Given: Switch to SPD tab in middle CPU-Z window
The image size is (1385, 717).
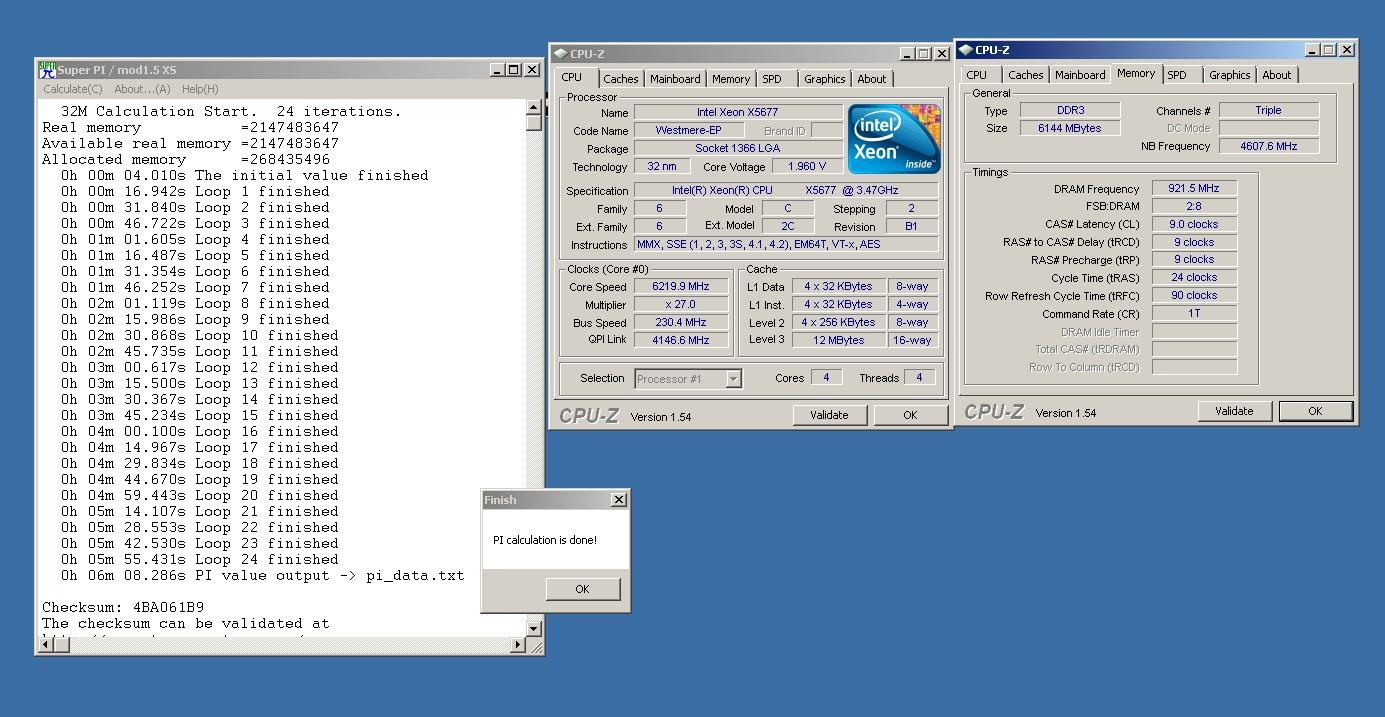Looking at the screenshot, I should [x=772, y=79].
